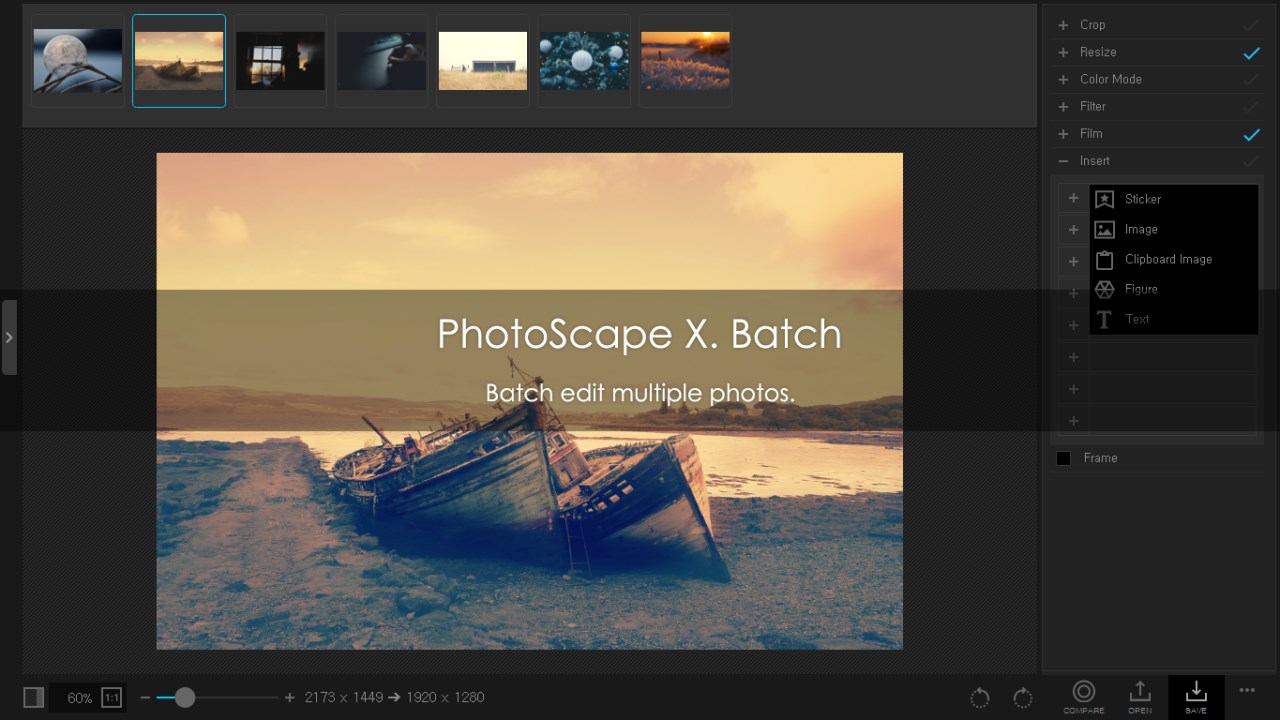Set zoom to 1:1 actual size
The width and height of the screenshot is (1280, 720).
click(x=111, y=698)
